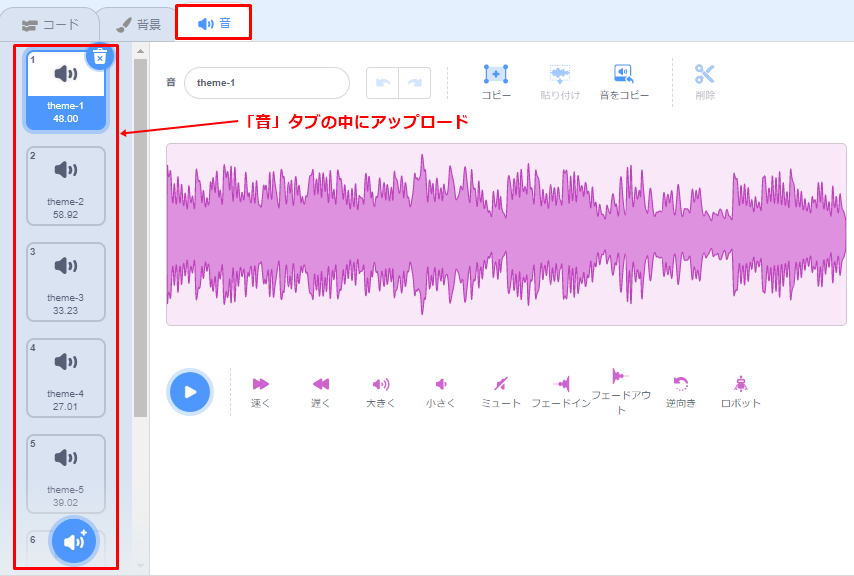Image resolution: width=854 pixels, height=576 pixels.
Task: Apply the ロボット robot effect
Action: click(741, 392)
